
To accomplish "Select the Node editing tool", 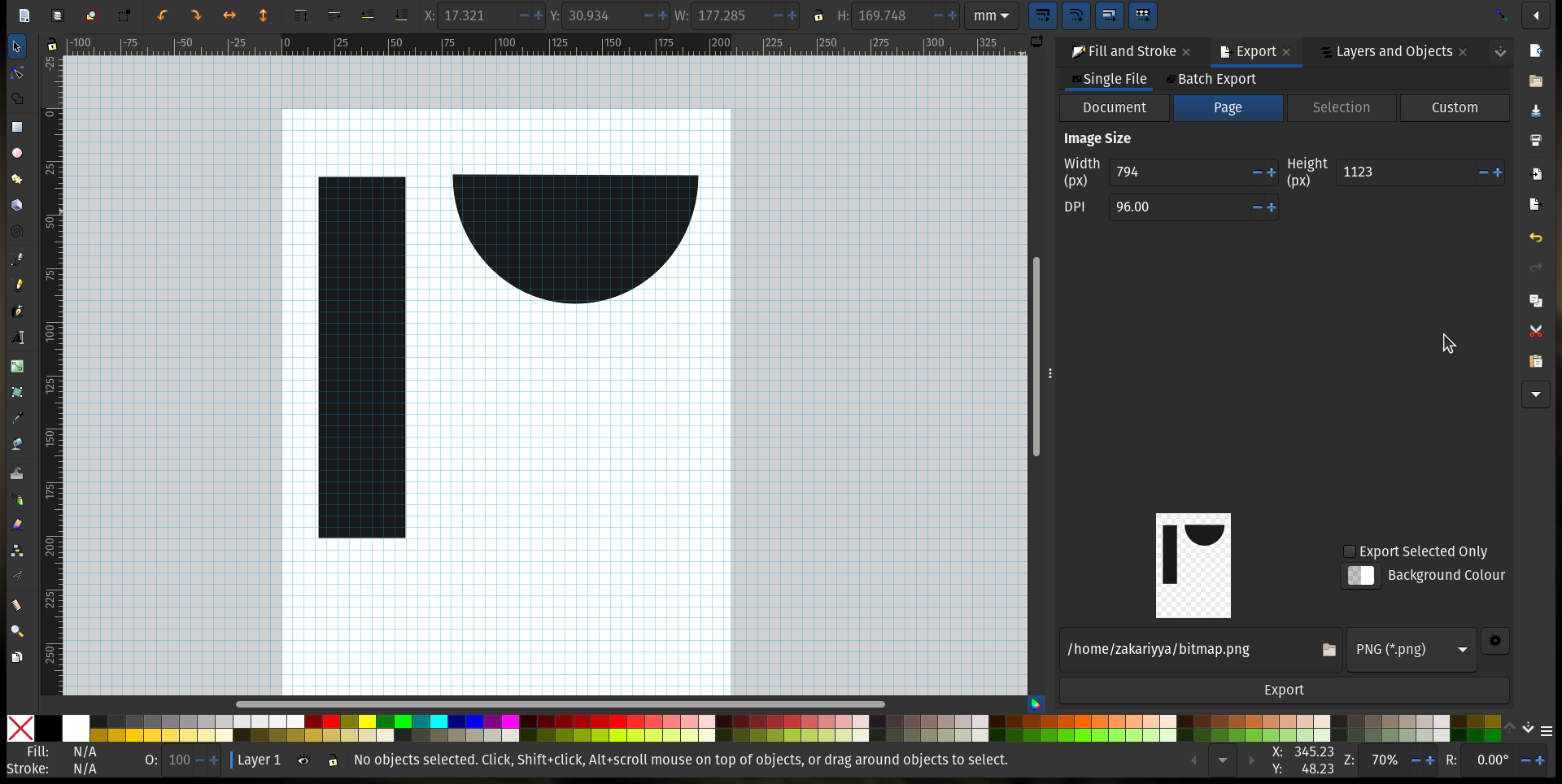I will point(17,73).
